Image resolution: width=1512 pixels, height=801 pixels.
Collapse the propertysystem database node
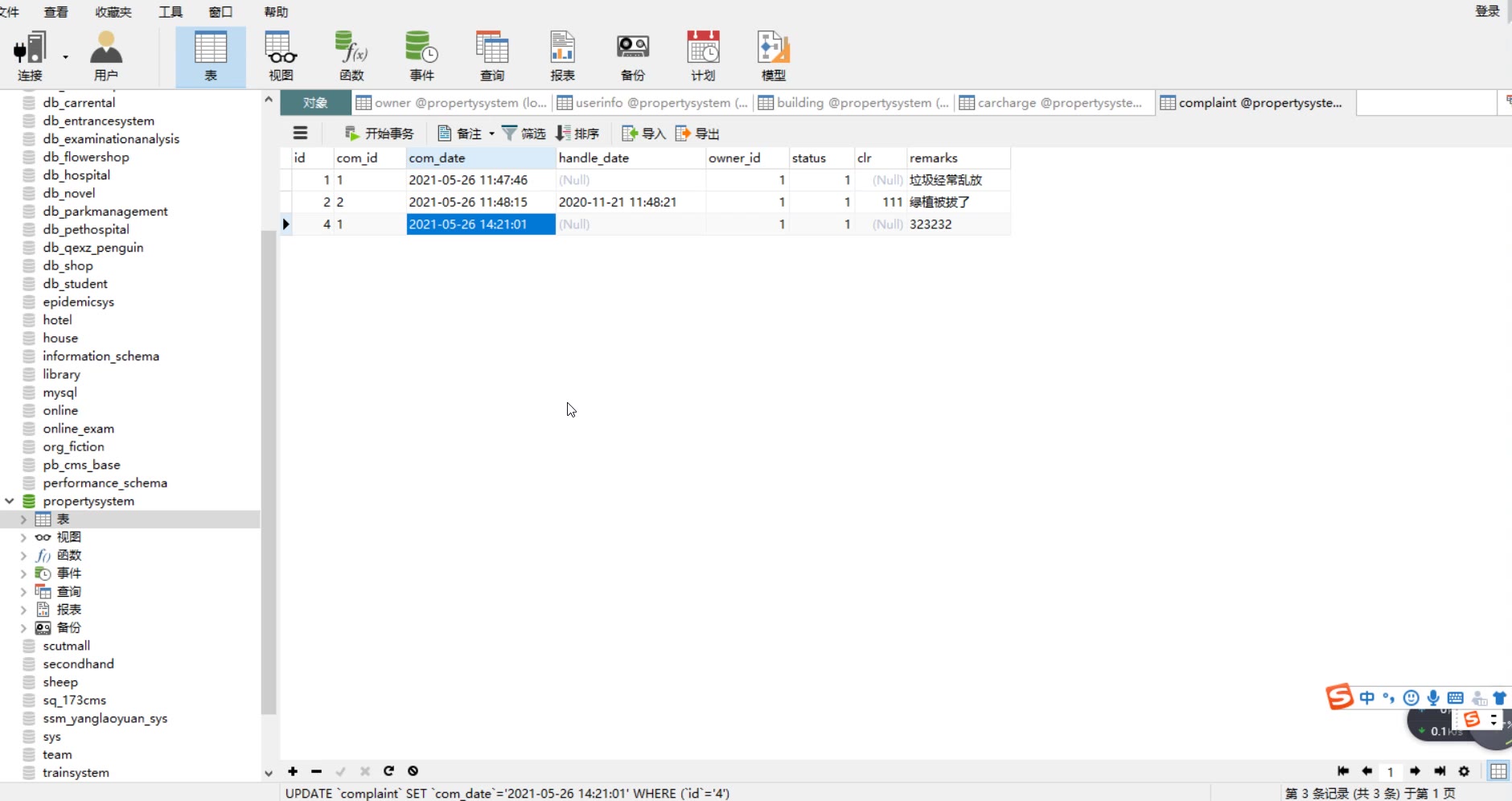pos(10,501)
